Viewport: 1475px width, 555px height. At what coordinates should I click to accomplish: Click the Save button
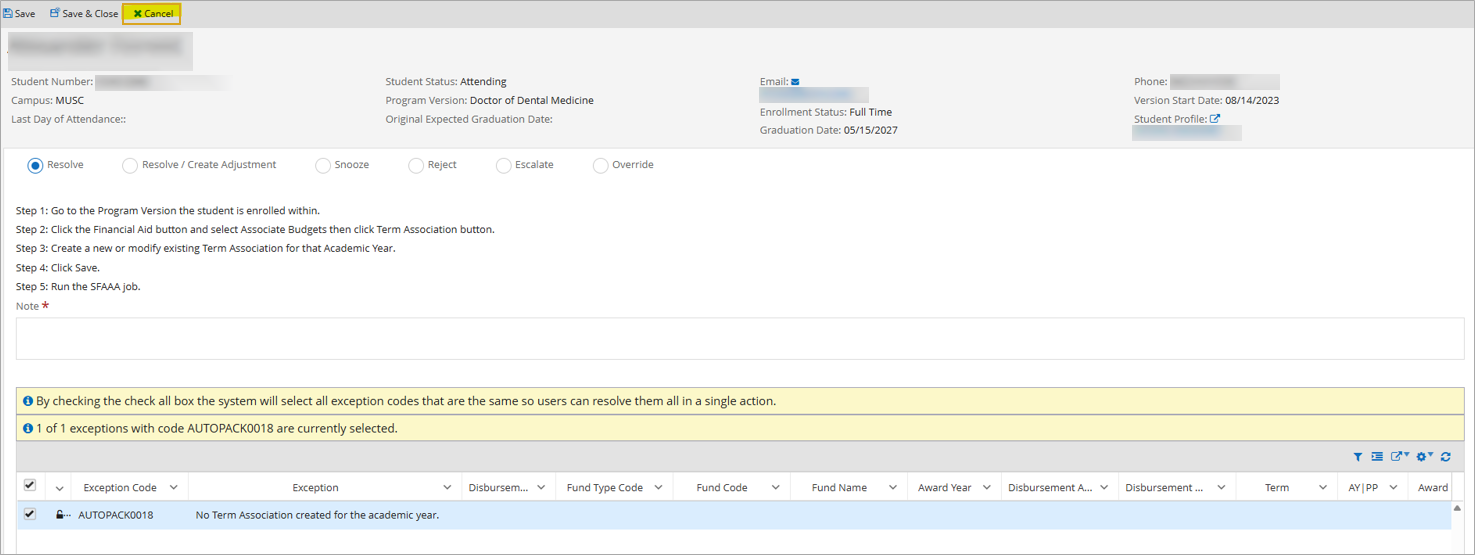[19, 14]
